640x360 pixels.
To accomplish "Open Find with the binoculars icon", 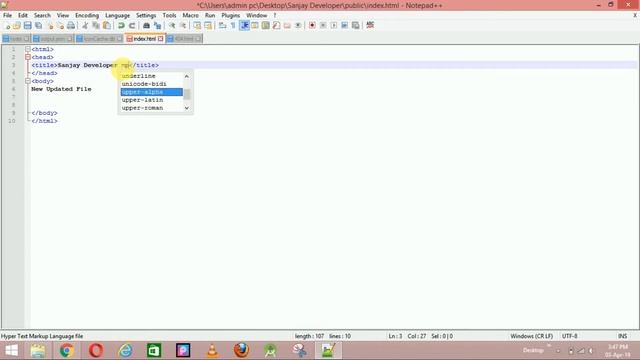I will point(146,26).
